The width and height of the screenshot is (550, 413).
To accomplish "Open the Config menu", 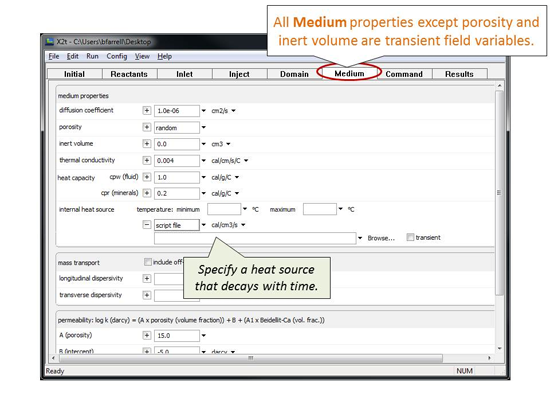I will tap(117, 56).
